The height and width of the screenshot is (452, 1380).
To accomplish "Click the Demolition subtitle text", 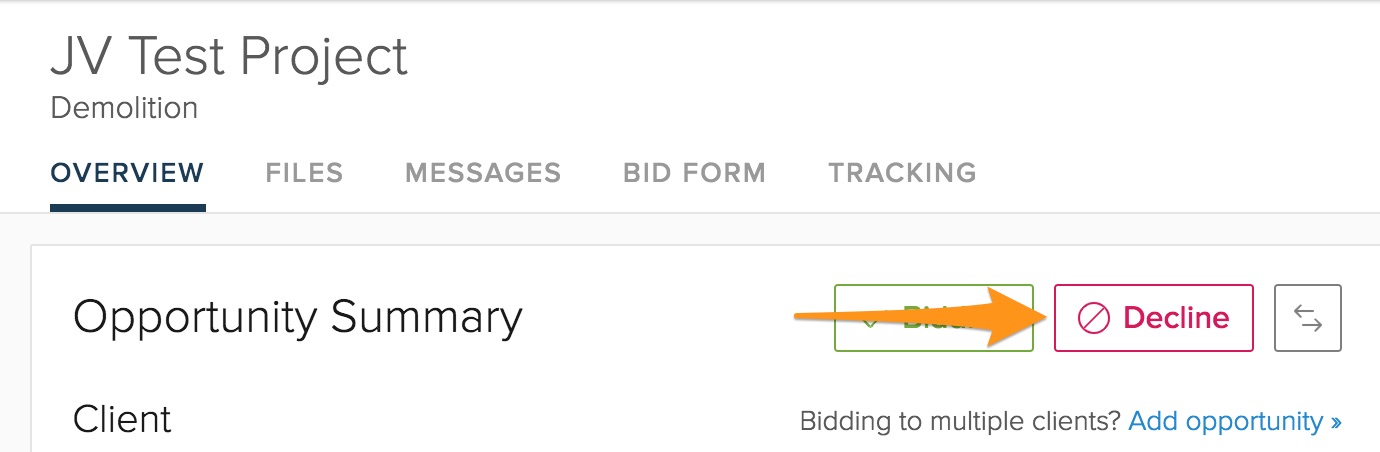I will (x=124, y=108).
